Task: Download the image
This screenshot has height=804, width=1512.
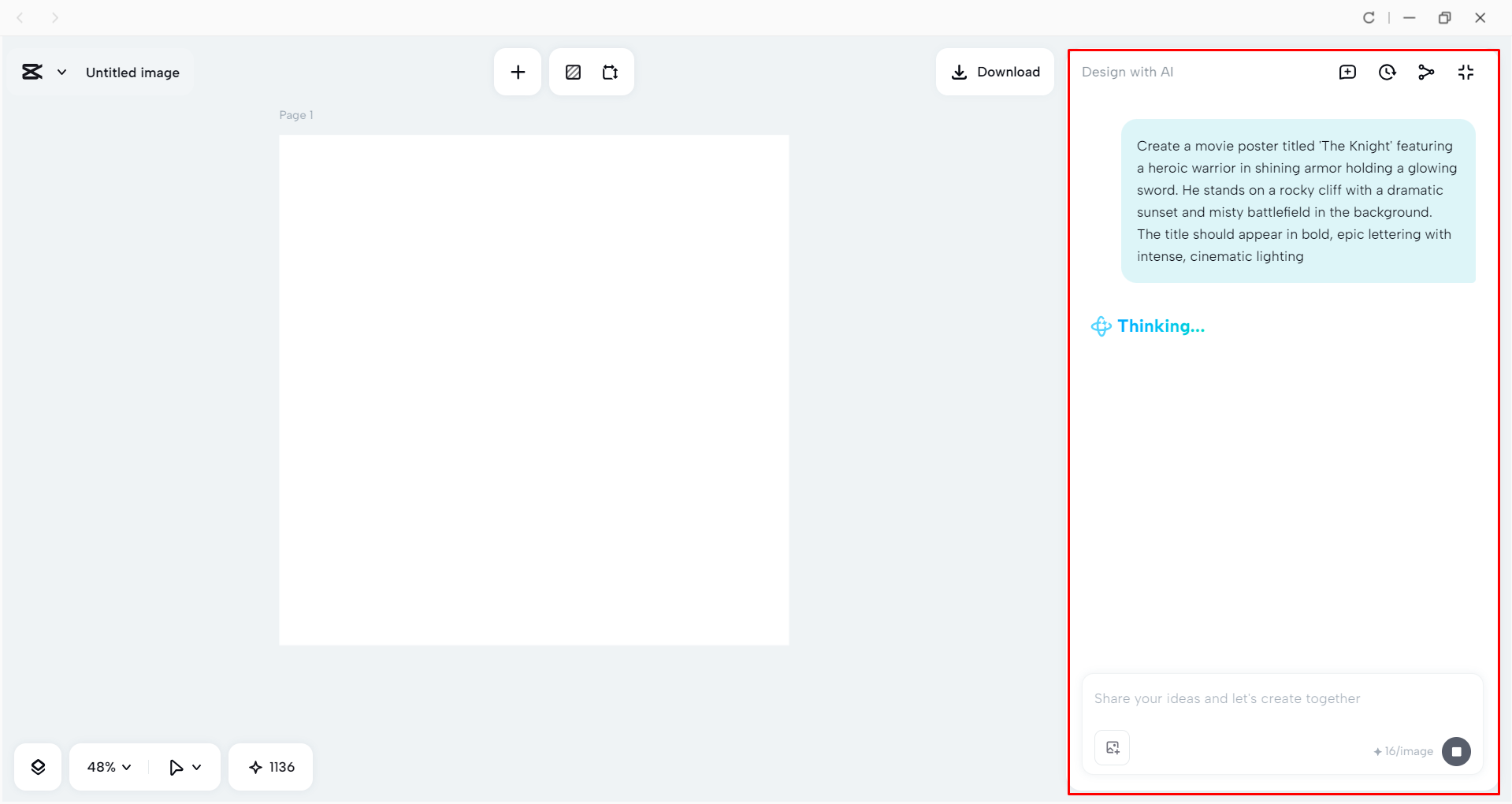Action: (x=995, y=72)
